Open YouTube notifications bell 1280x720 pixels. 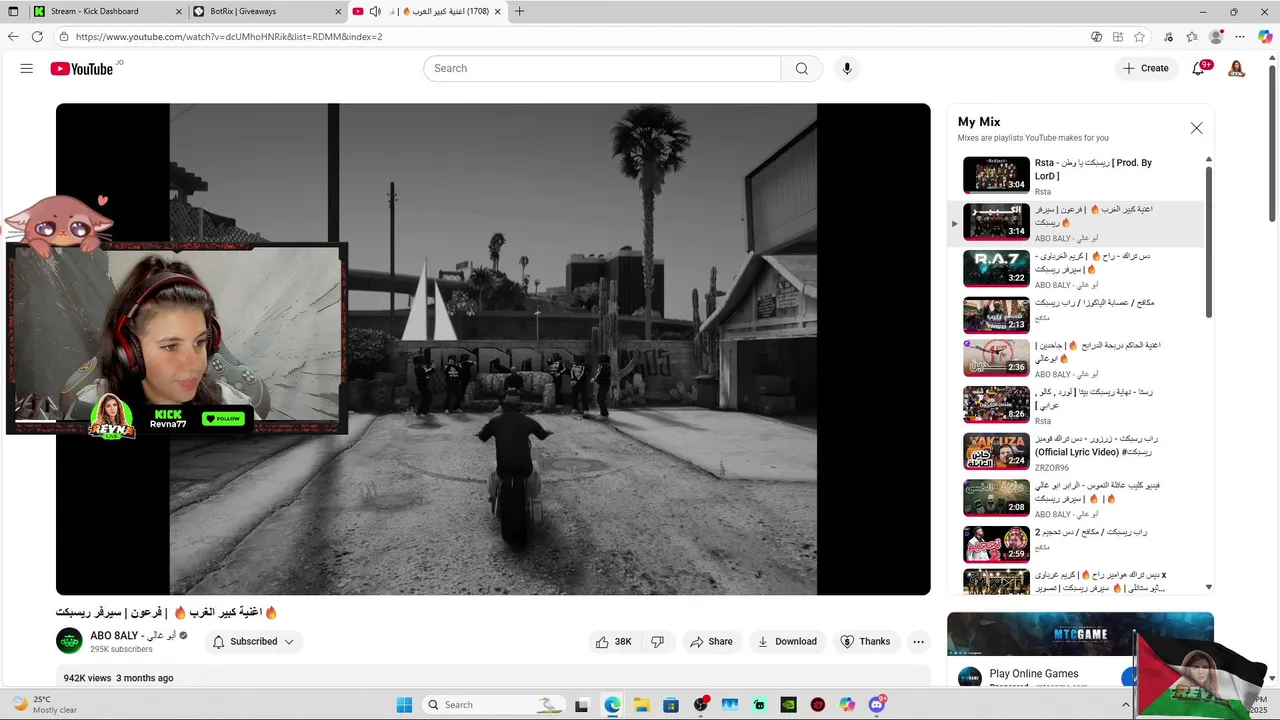click(x=1198, y=68)
